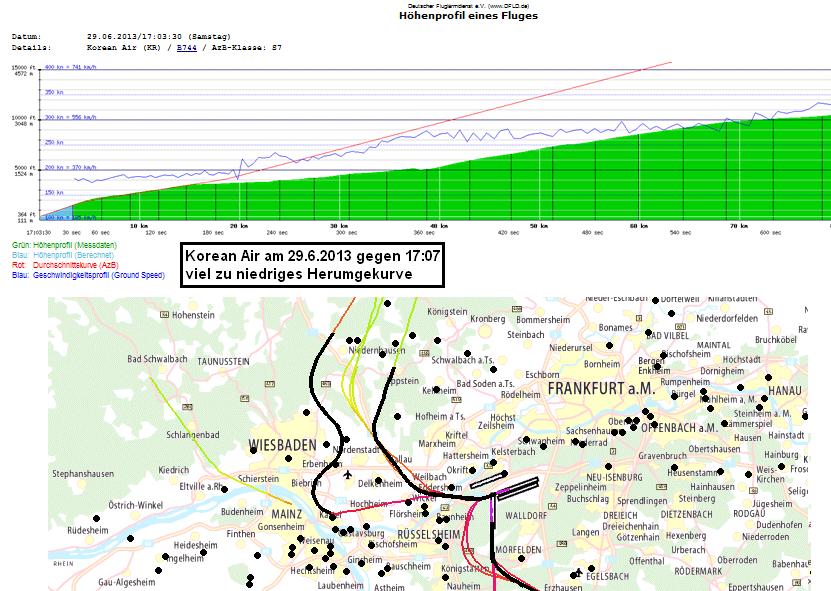Screen dimensions: 831x591
Task: Click the 'HANAU' label on map
Action: click(785, 391)
